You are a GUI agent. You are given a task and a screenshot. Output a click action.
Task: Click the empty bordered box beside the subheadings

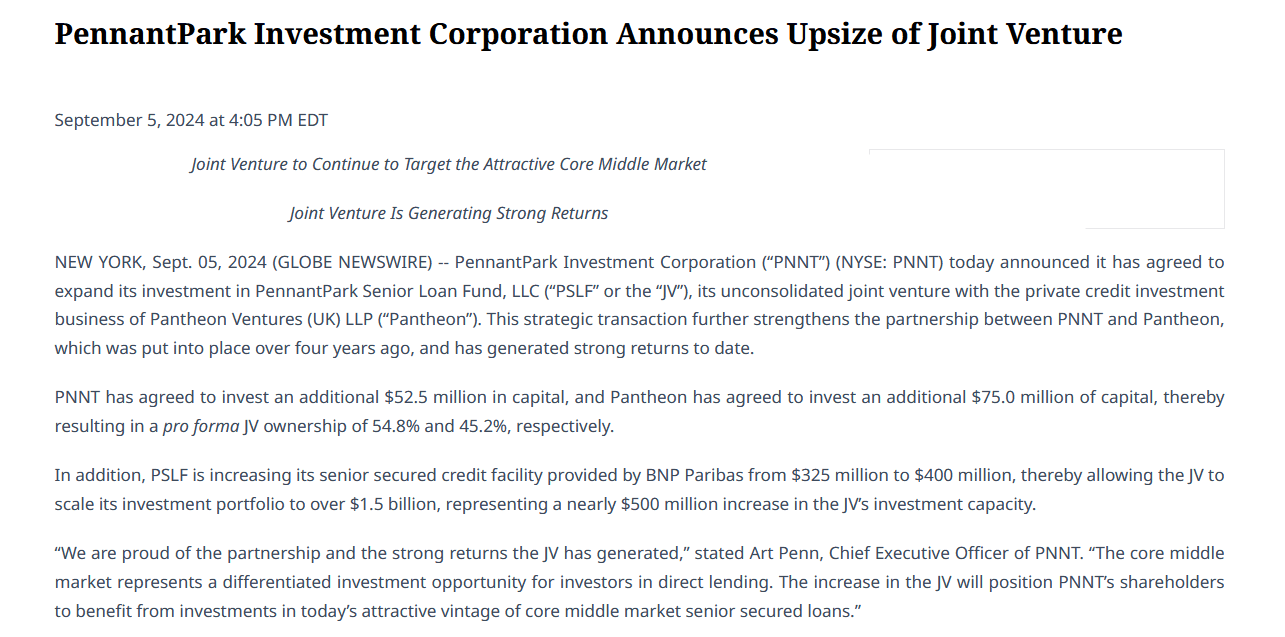coord(1047,189)
